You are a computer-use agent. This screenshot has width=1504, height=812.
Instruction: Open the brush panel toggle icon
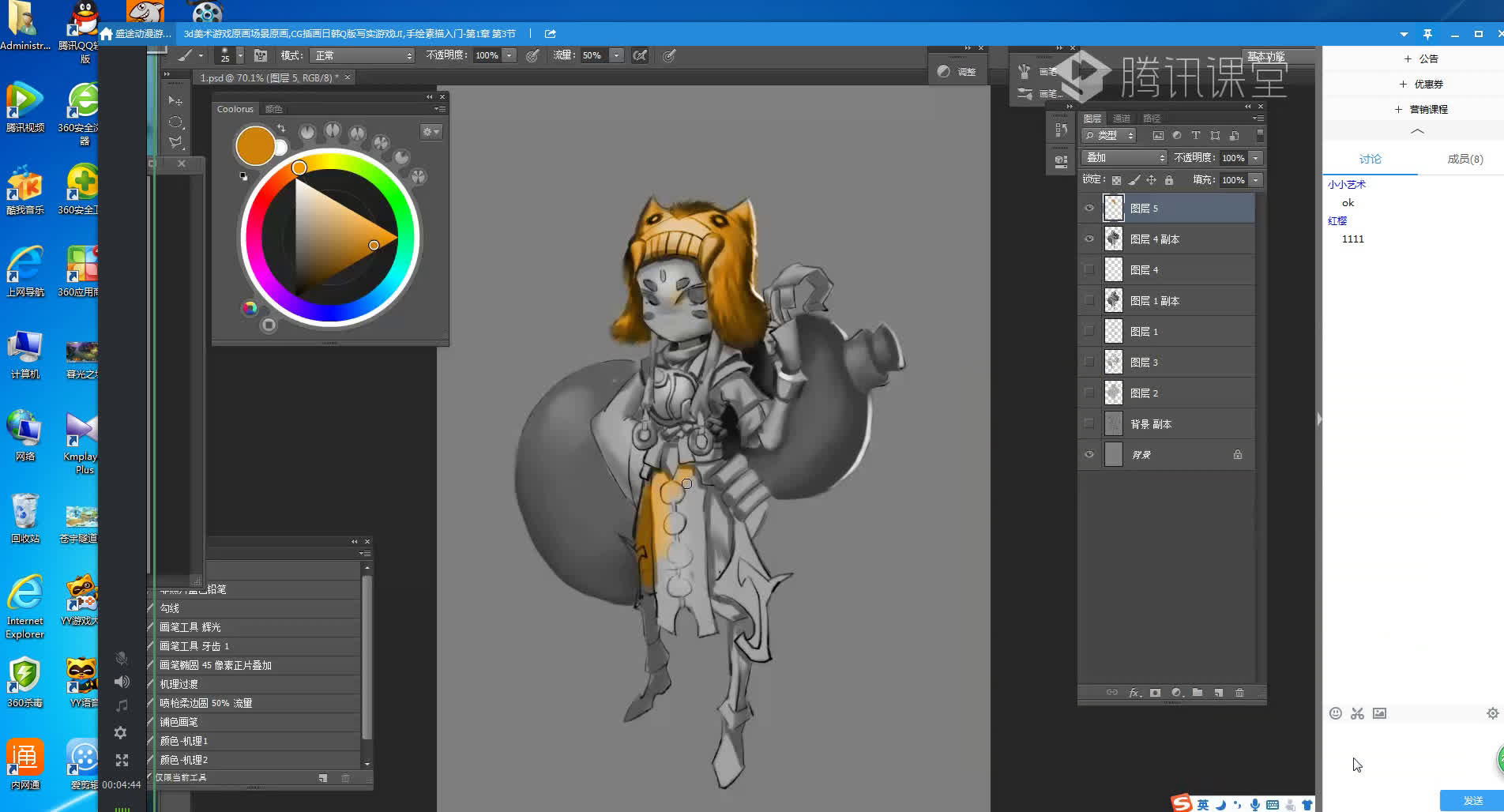click(x=261, y=55)
